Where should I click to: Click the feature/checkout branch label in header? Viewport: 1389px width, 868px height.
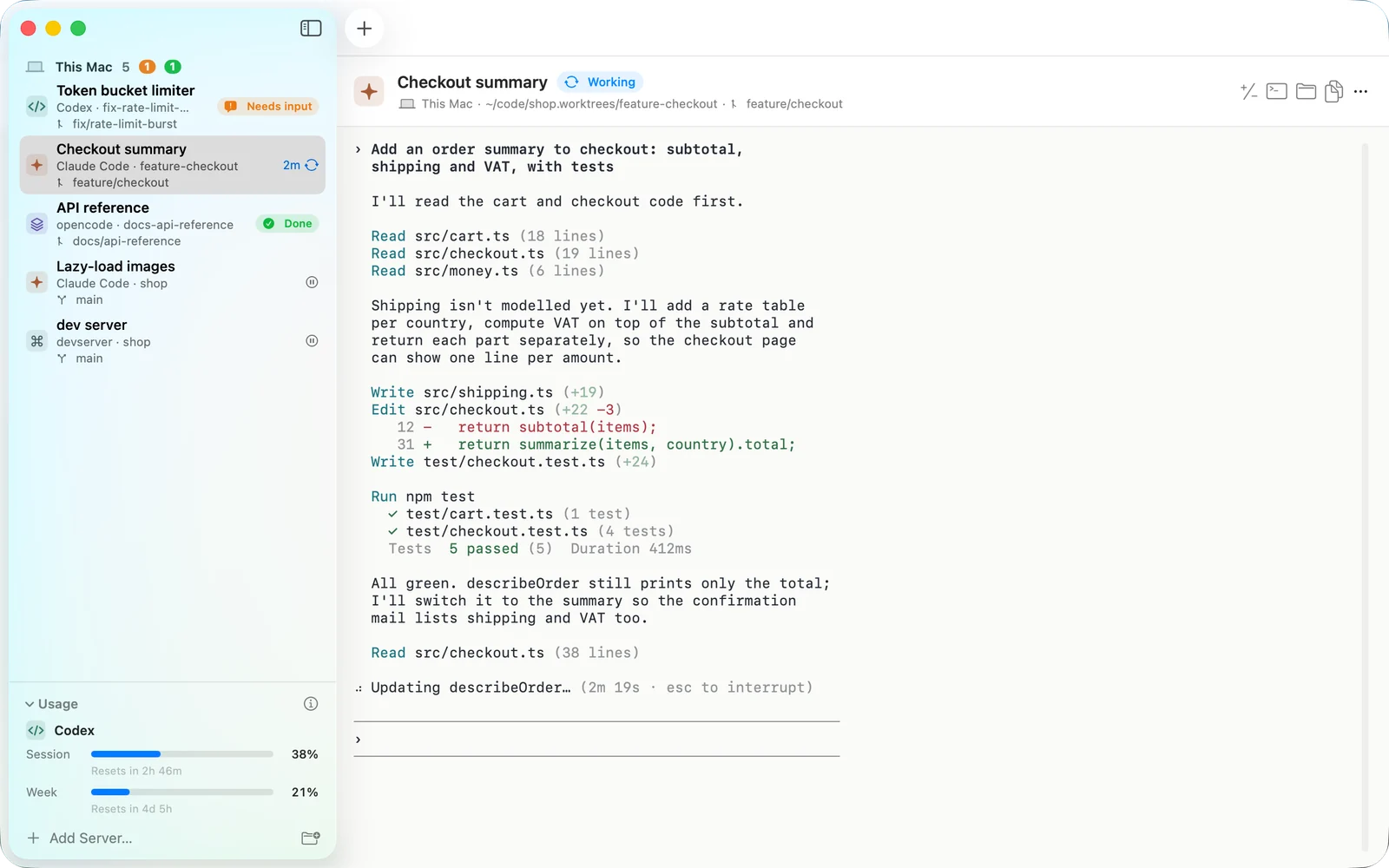(794, 104)
